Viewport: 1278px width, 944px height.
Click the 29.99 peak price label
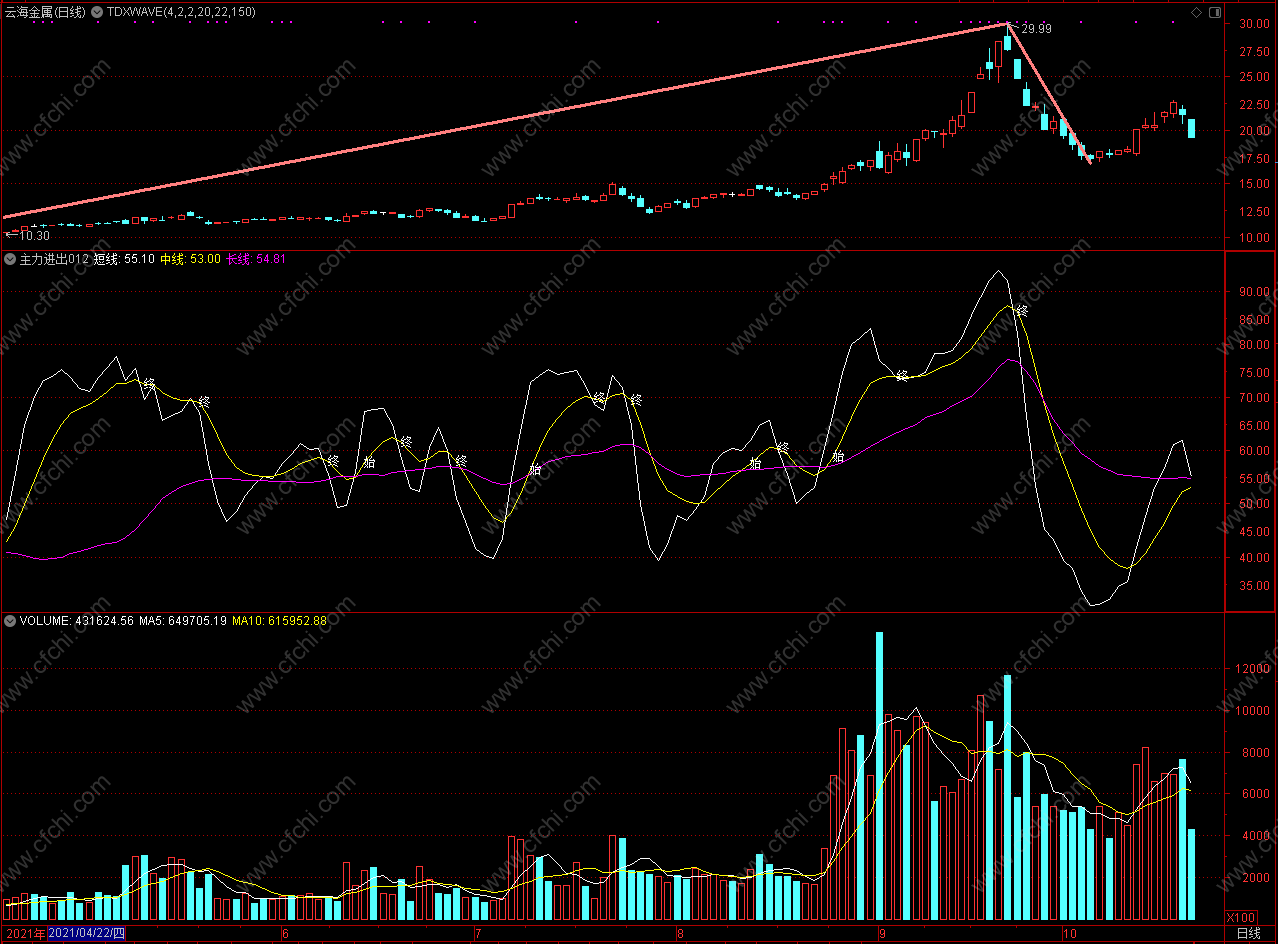(1036, 29)
